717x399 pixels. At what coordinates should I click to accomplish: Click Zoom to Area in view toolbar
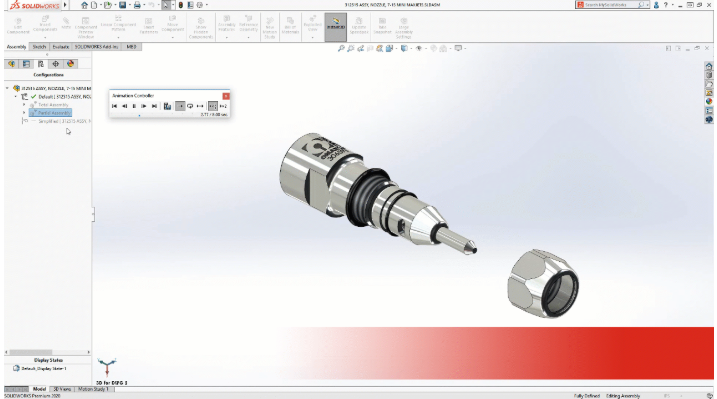coord(350,48)
